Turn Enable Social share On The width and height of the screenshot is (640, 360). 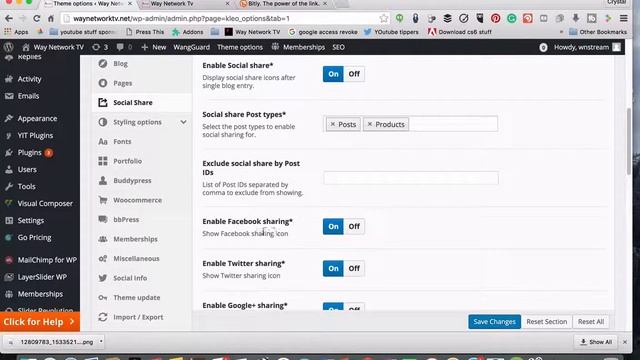[333, 74]
